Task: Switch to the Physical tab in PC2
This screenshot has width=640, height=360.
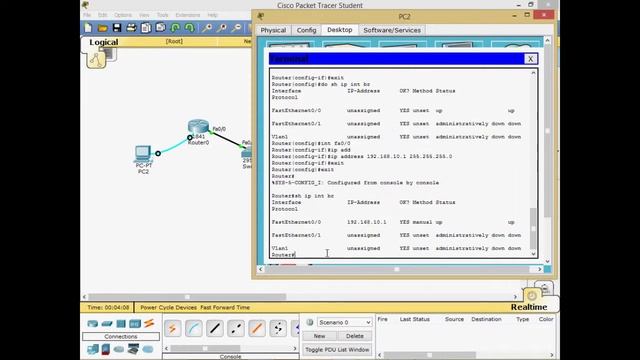Action: tap(273, 30)
